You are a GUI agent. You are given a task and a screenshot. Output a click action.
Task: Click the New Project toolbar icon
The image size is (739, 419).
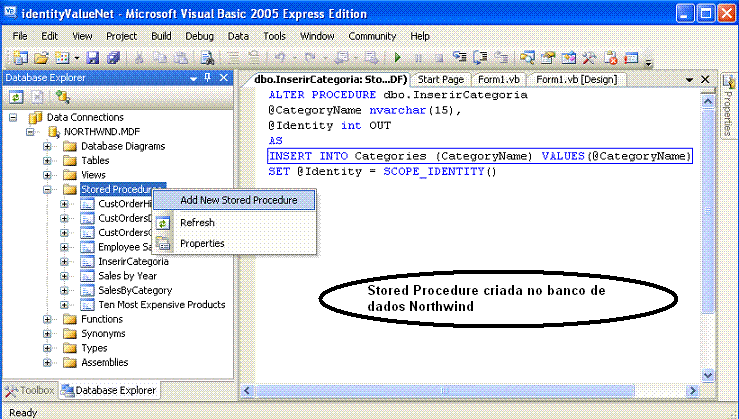[x=20, y=58]
